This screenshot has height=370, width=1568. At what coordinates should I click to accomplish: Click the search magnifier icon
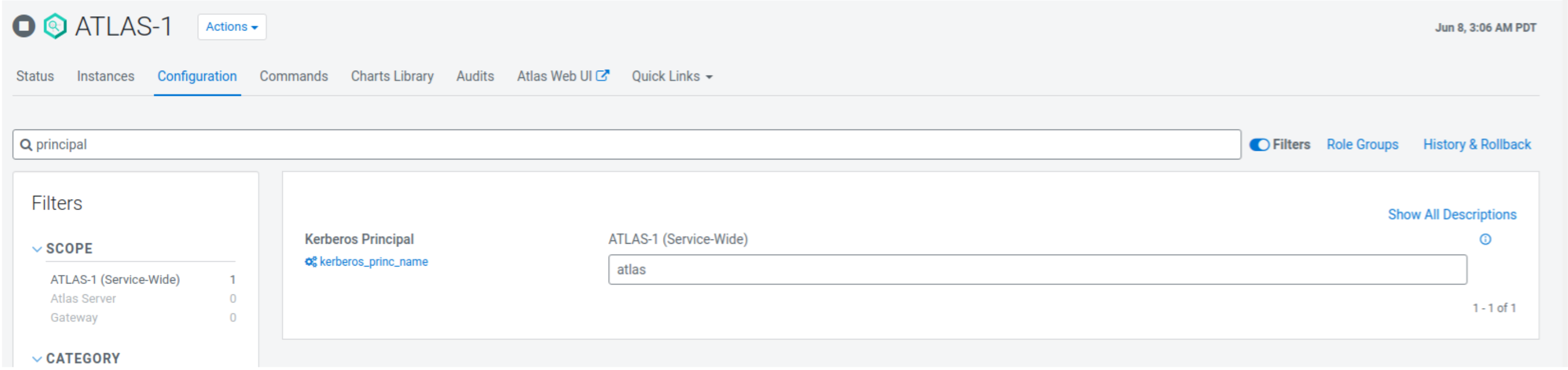(26, 145)
